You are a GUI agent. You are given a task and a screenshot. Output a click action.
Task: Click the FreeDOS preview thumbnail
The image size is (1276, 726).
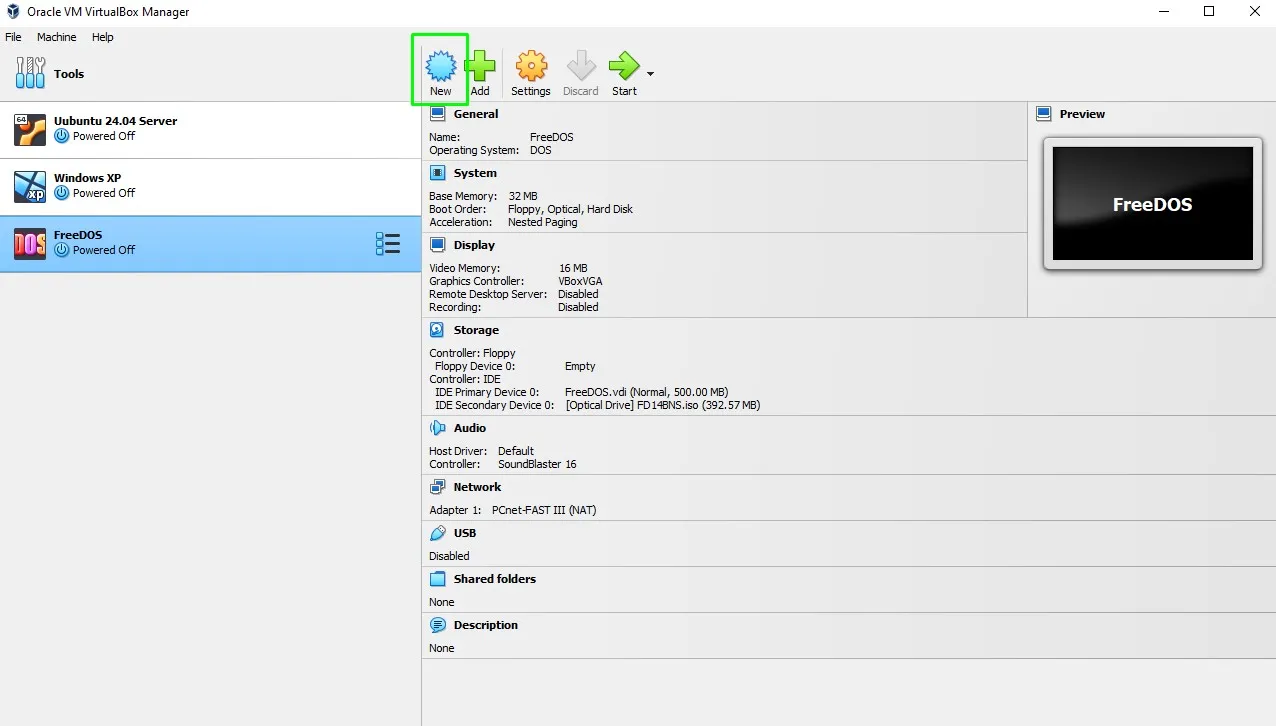click(x=1152, y=204)
